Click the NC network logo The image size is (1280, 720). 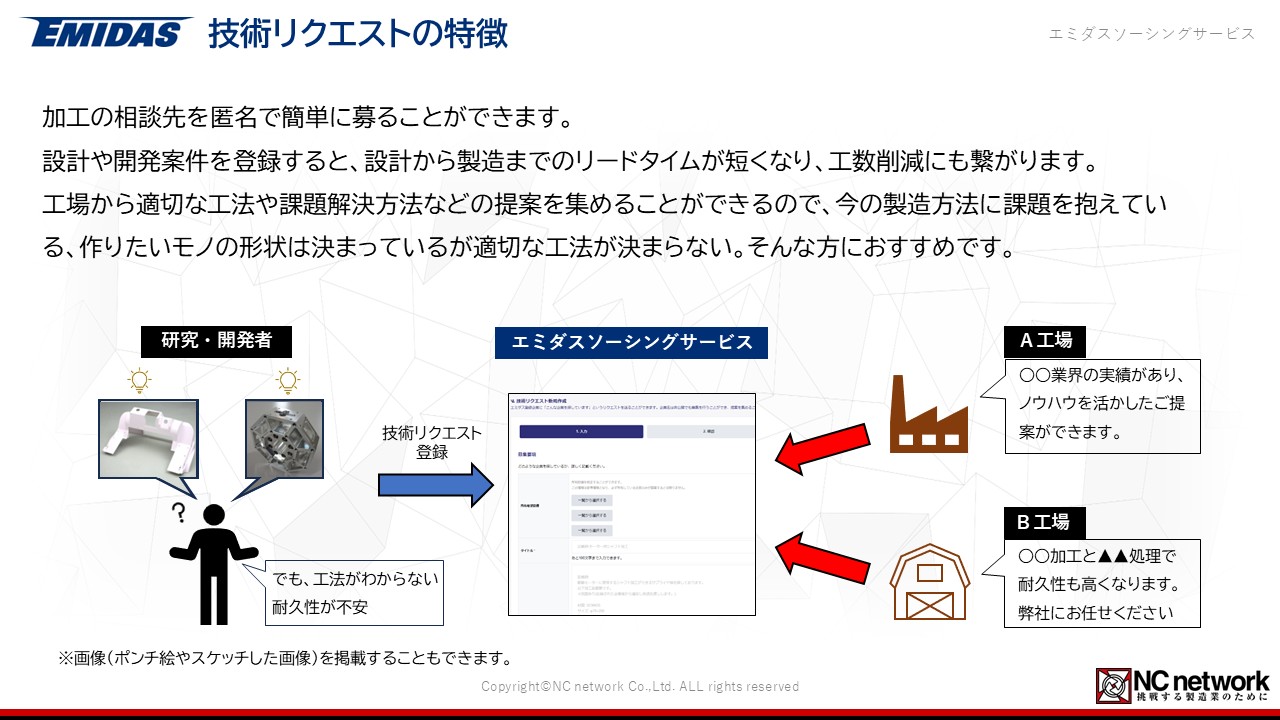pyautogui.click(x=1183, y=685)
